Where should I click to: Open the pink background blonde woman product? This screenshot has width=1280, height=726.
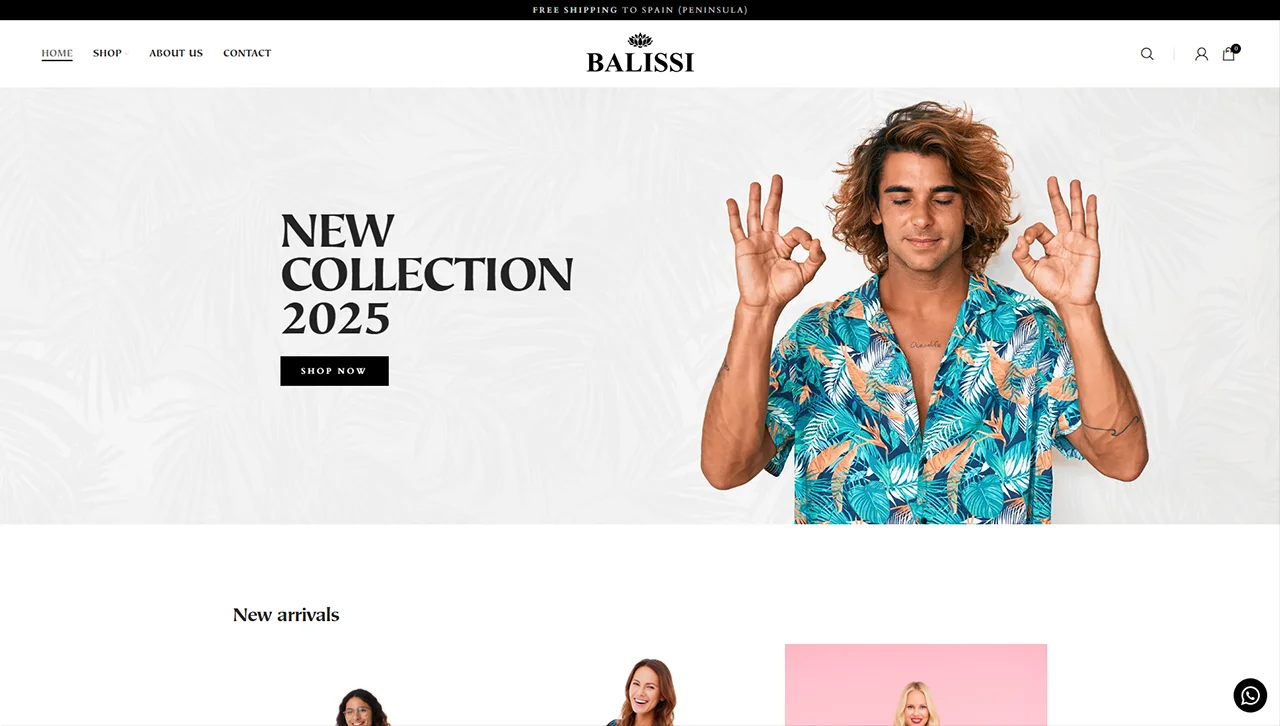[x=916, y=685]
